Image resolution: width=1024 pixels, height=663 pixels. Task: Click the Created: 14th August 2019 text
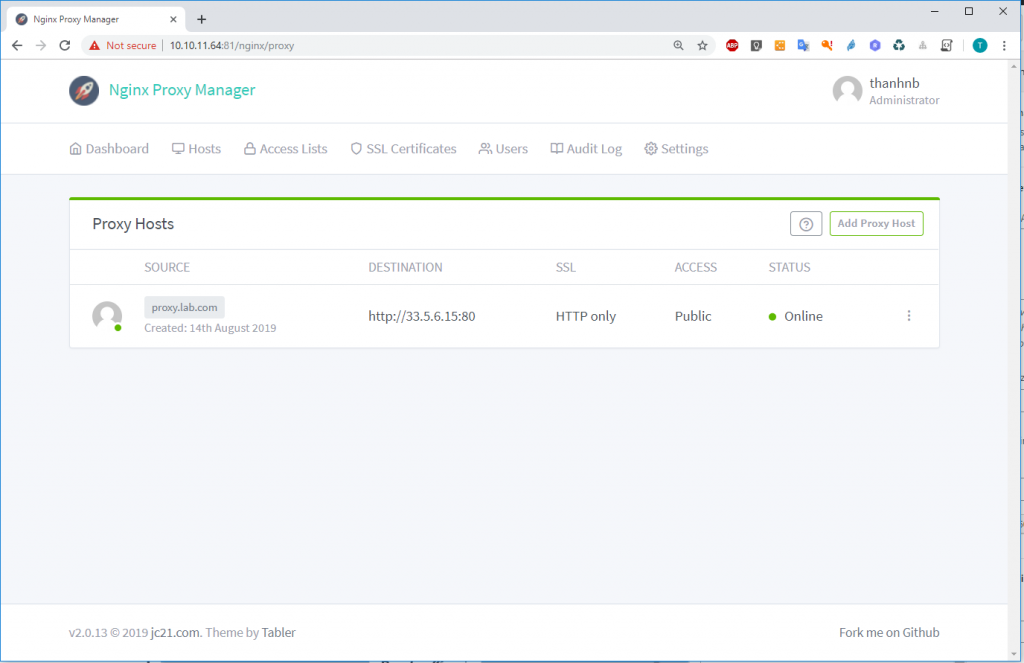[210, 328]
